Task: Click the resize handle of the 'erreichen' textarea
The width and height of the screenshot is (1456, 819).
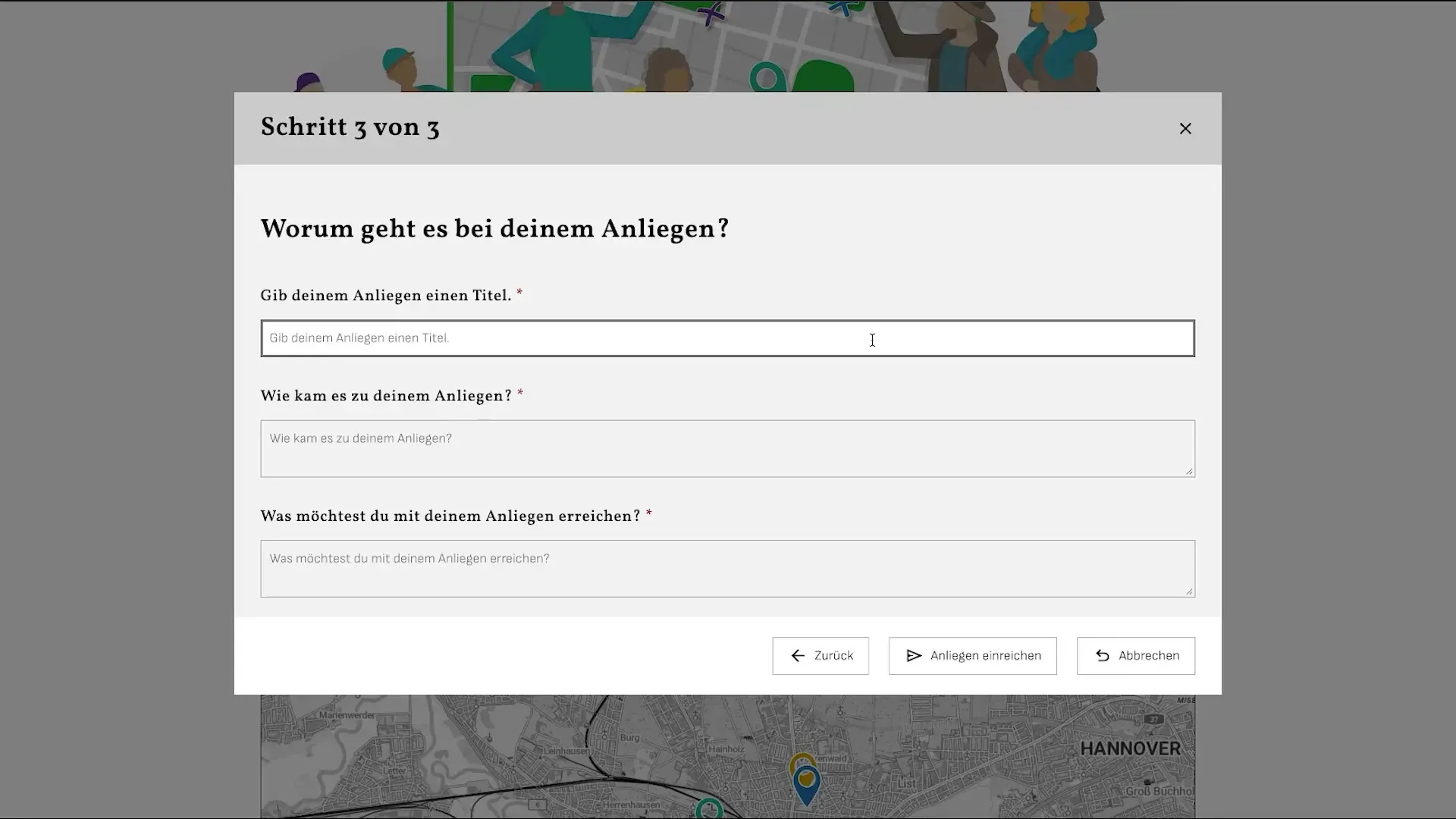Action: coord(1189,591)
